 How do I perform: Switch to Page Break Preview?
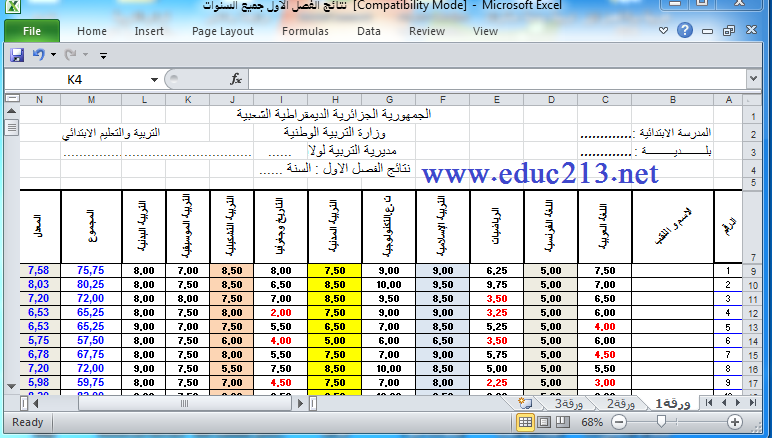tap(562, 422)
